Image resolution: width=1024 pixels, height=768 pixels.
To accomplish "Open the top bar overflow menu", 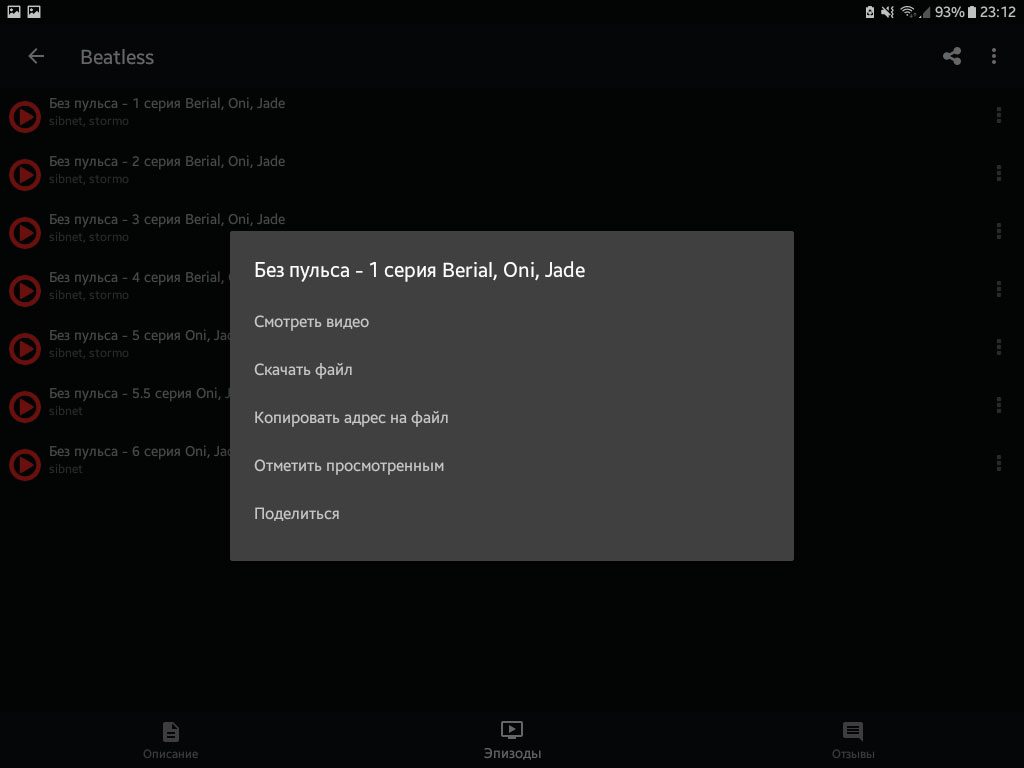I will [x=994, y=57].
